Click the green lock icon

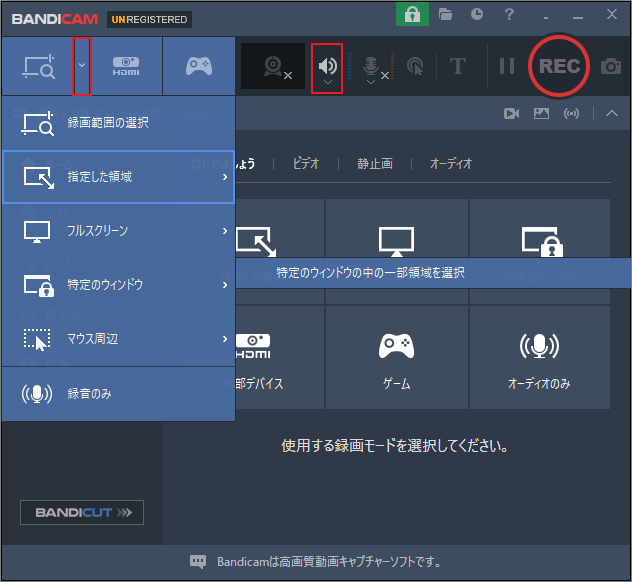[x=412, y=15]
